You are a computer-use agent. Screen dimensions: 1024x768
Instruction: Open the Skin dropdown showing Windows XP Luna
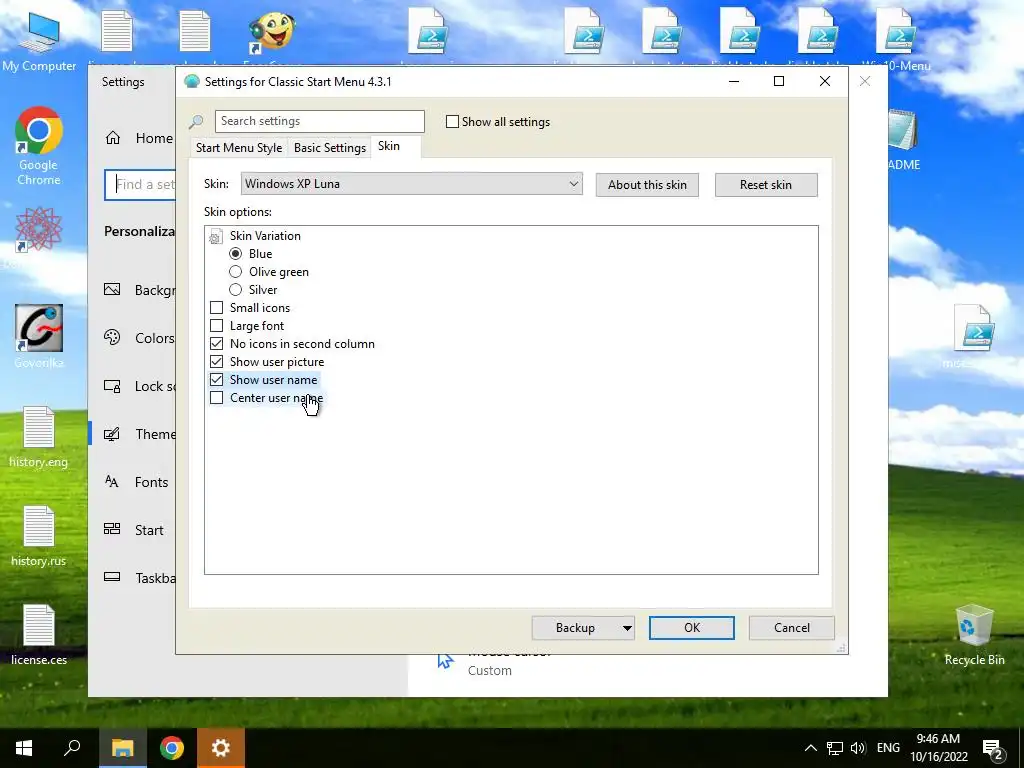(411, 184)
